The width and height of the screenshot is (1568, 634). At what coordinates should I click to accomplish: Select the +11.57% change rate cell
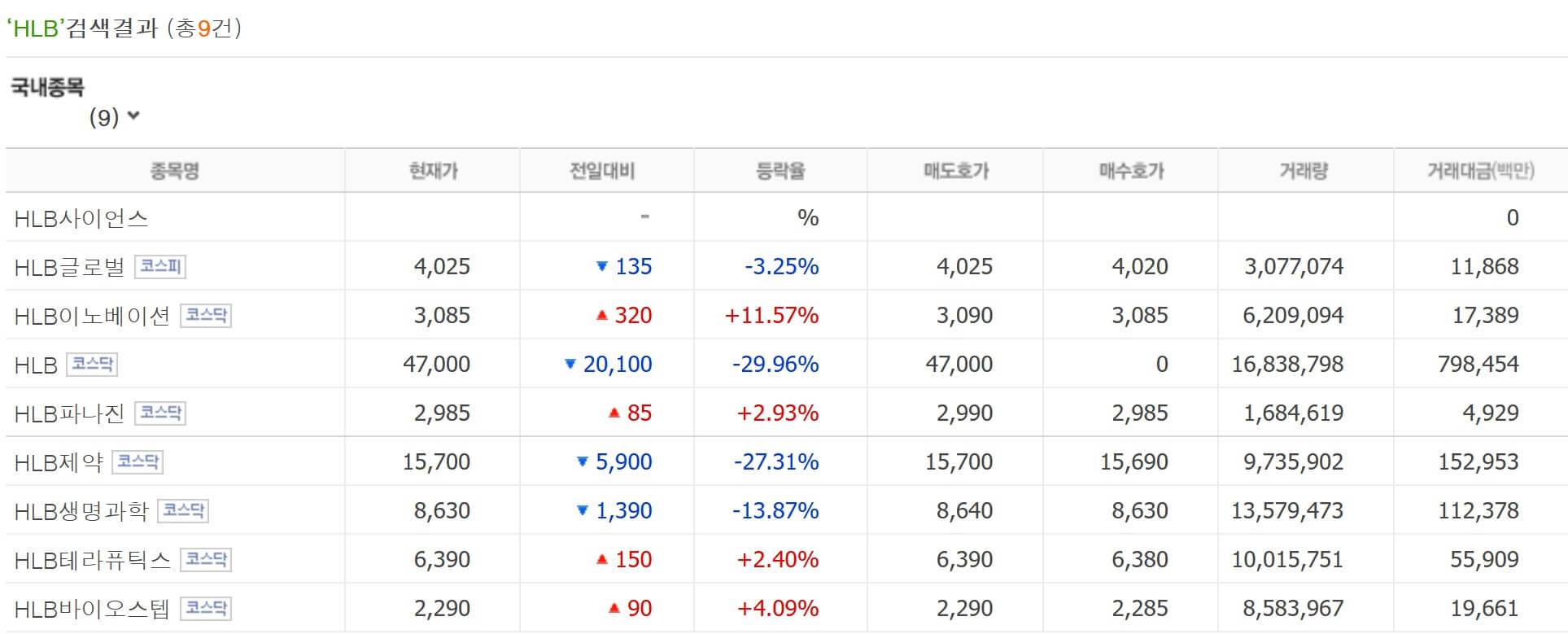771,316
